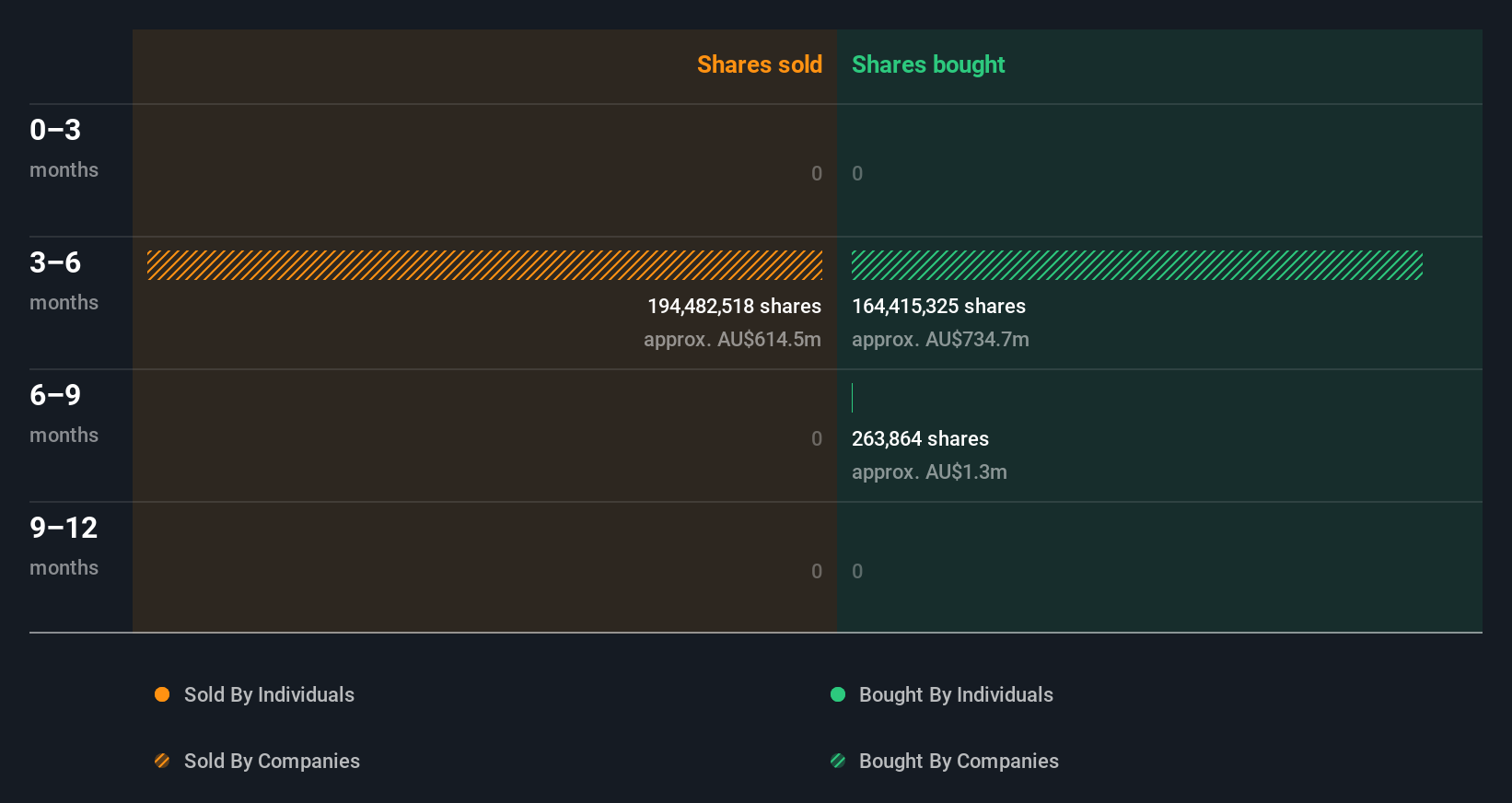Click Bought By Companies legend label
This screenshot has width=1512, height=803.
(x=959, y=761)
